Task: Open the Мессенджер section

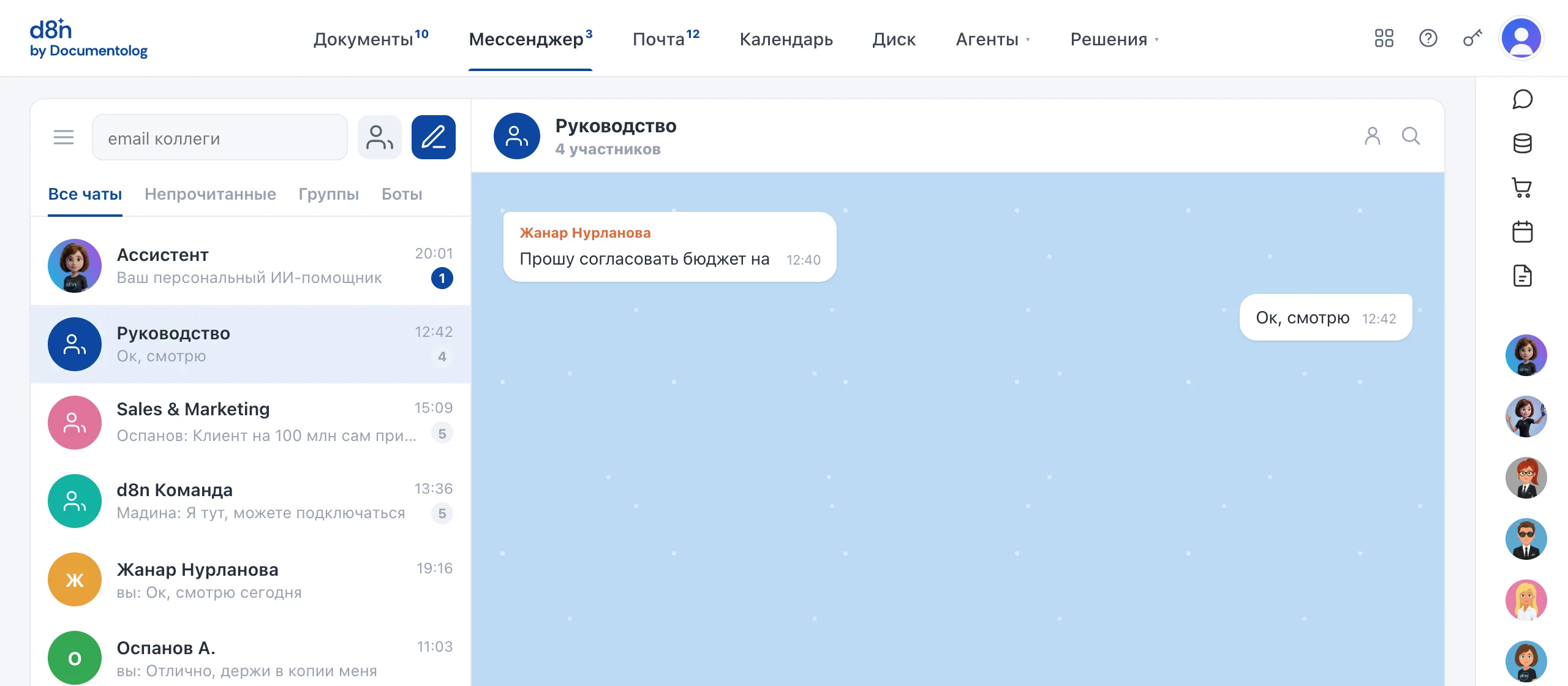Action: point(530,39)
